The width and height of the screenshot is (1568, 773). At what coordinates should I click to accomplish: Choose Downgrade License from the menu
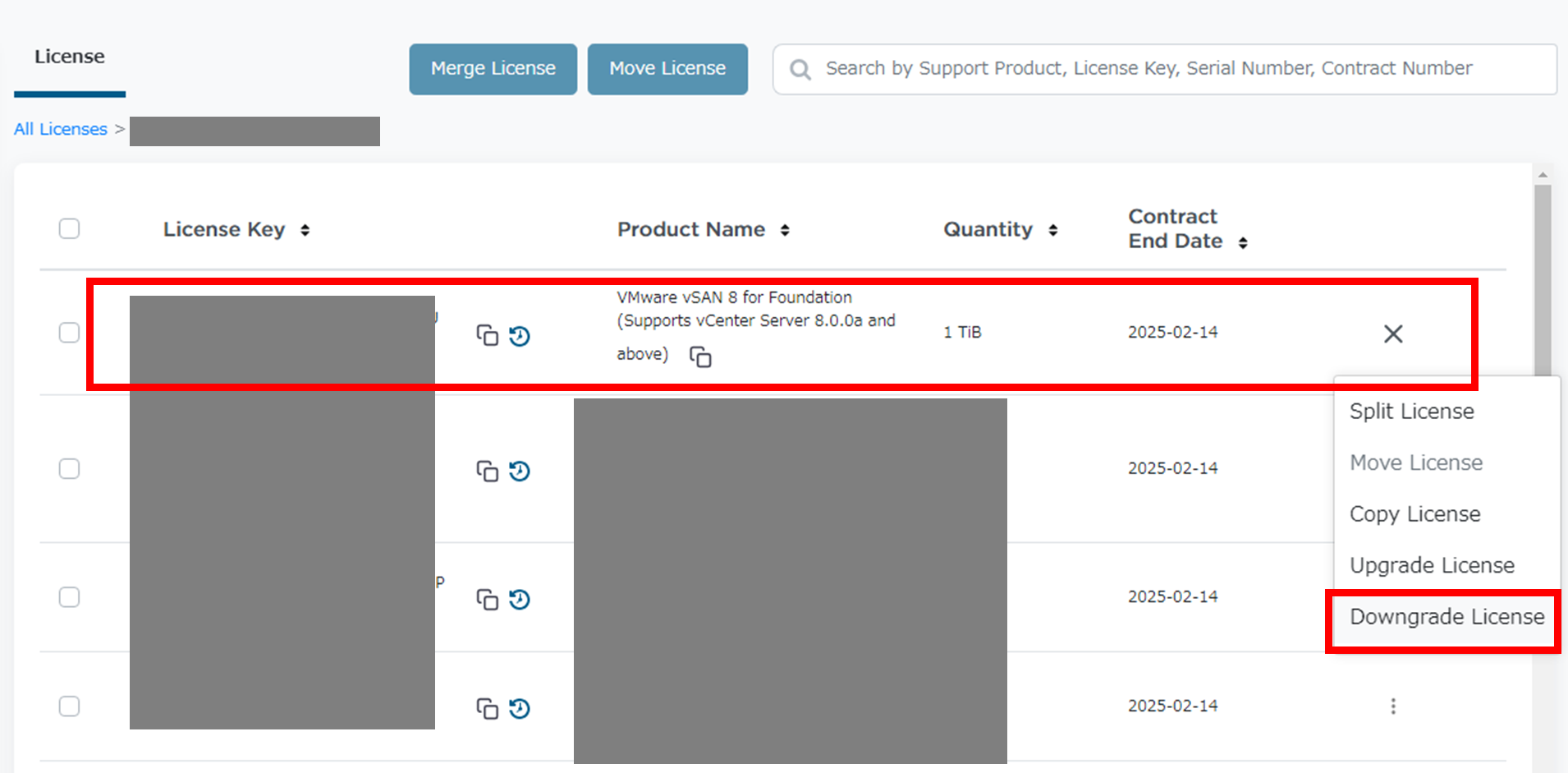pos(1447,617)
